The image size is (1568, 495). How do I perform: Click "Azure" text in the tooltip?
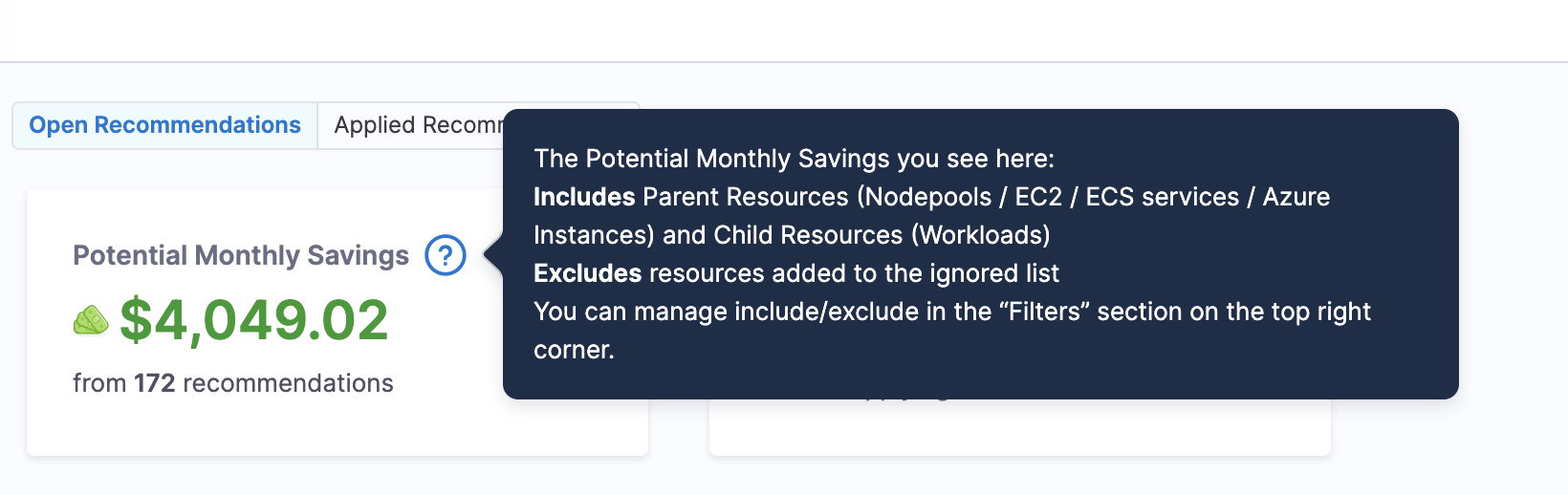pos(1296,197)
